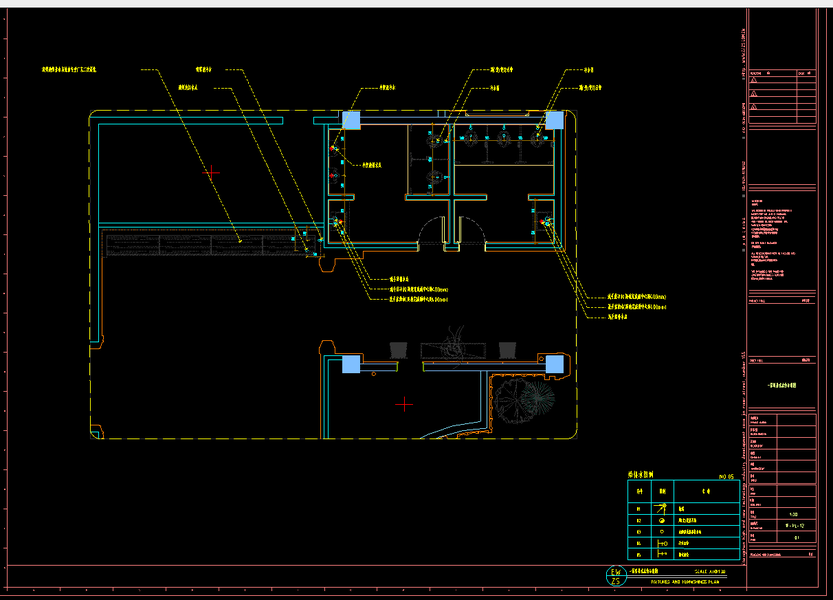Screen dimensions: 833x600
Task: Select the palm tree symbol in the planter
Action: tap(537, 396)
